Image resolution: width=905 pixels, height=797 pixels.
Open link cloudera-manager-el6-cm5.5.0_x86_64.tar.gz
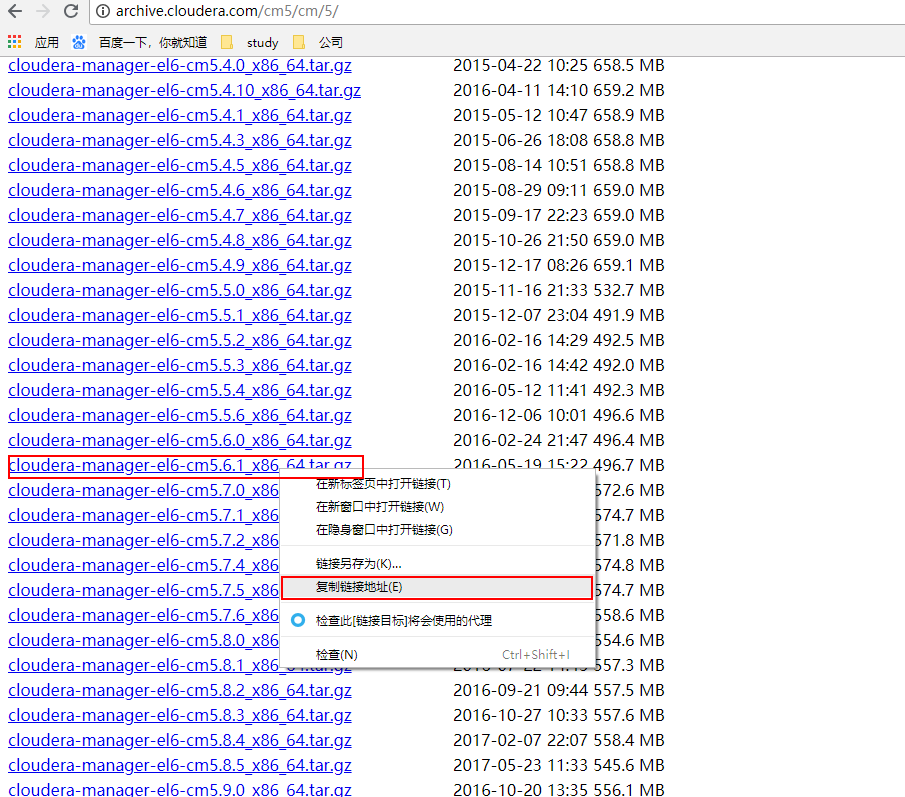pyautogui.click(x=179, y=290)
